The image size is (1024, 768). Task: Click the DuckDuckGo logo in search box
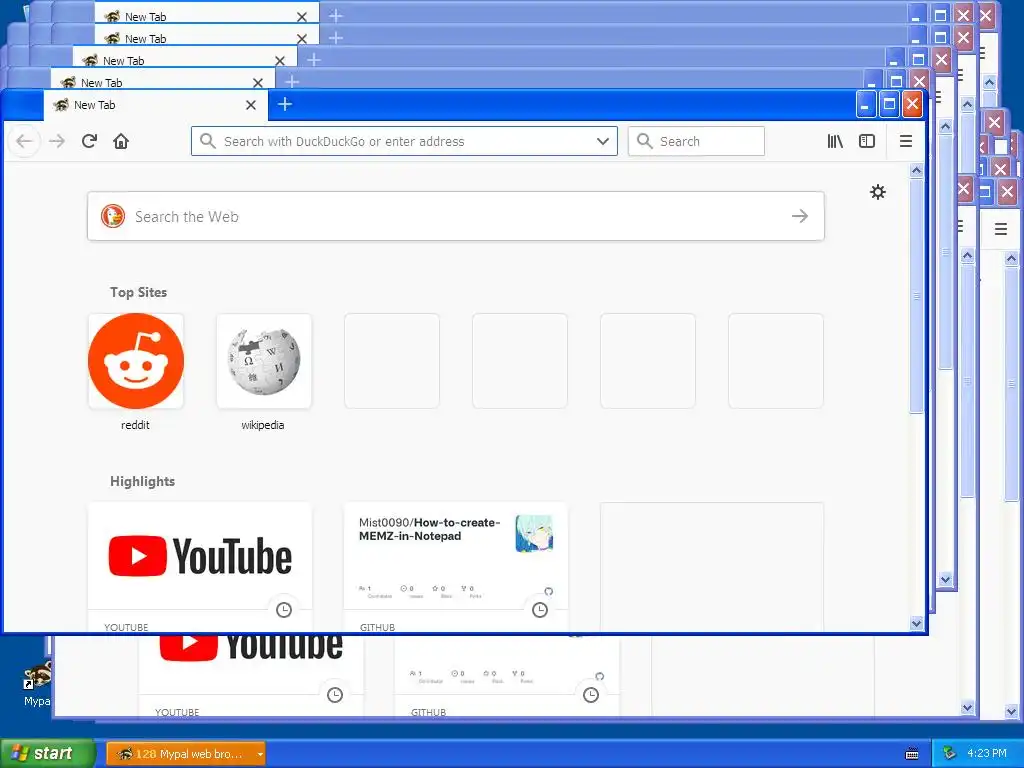coord(113,216)
